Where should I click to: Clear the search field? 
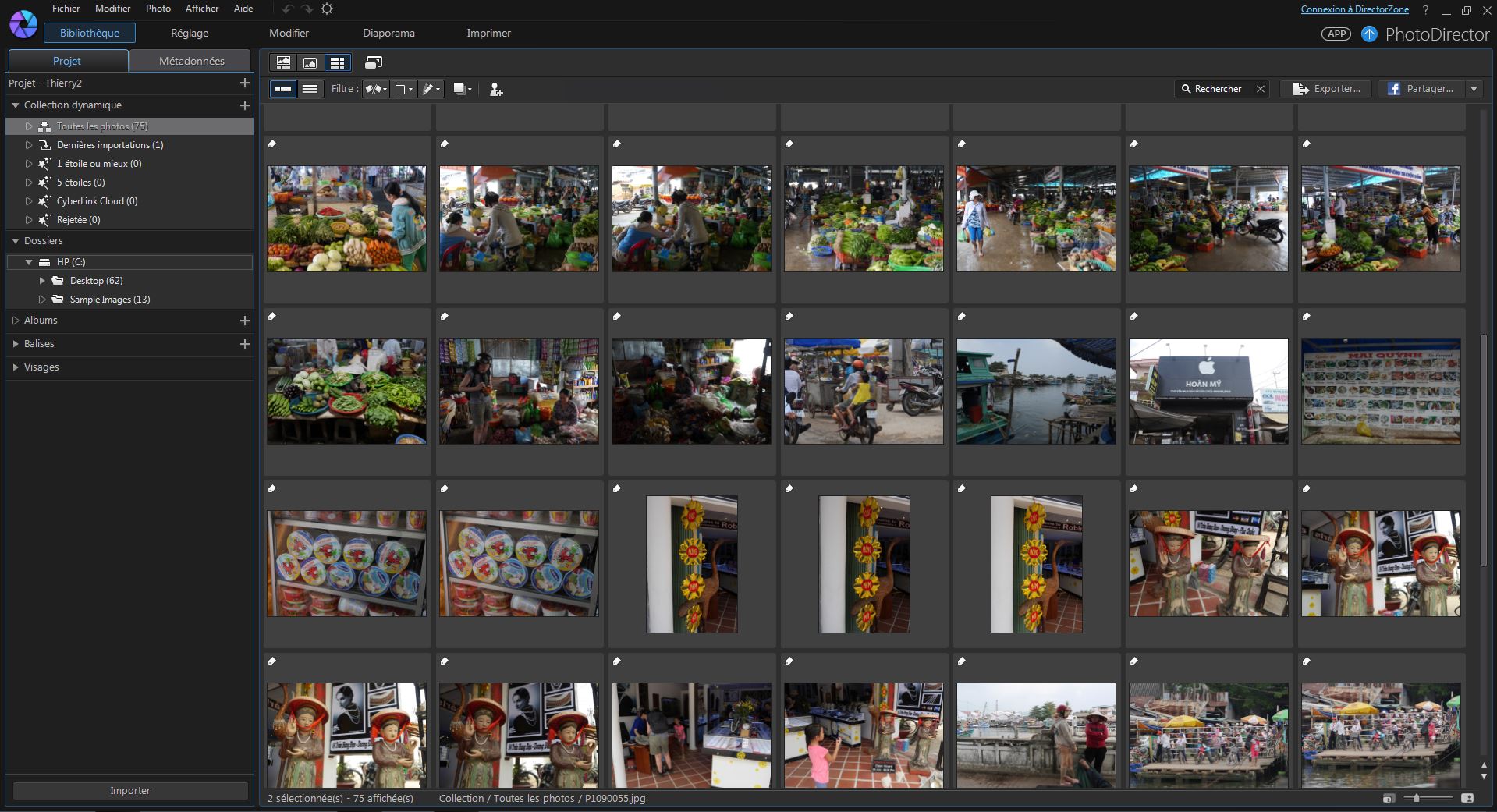(x=1260, y=89)
